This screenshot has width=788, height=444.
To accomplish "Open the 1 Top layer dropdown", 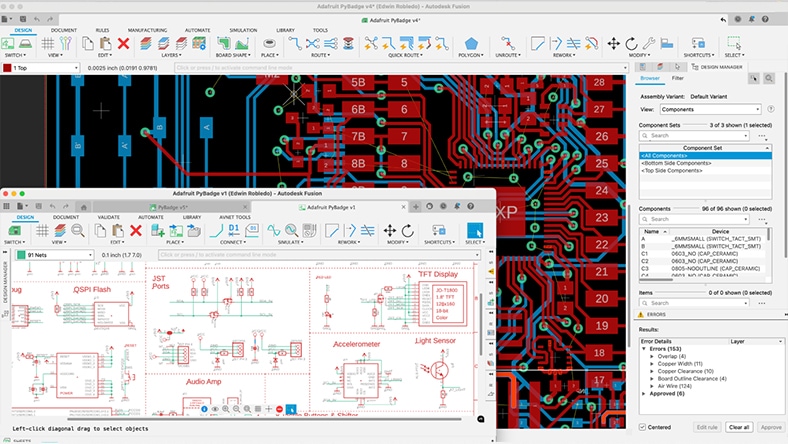I will 41,68.
